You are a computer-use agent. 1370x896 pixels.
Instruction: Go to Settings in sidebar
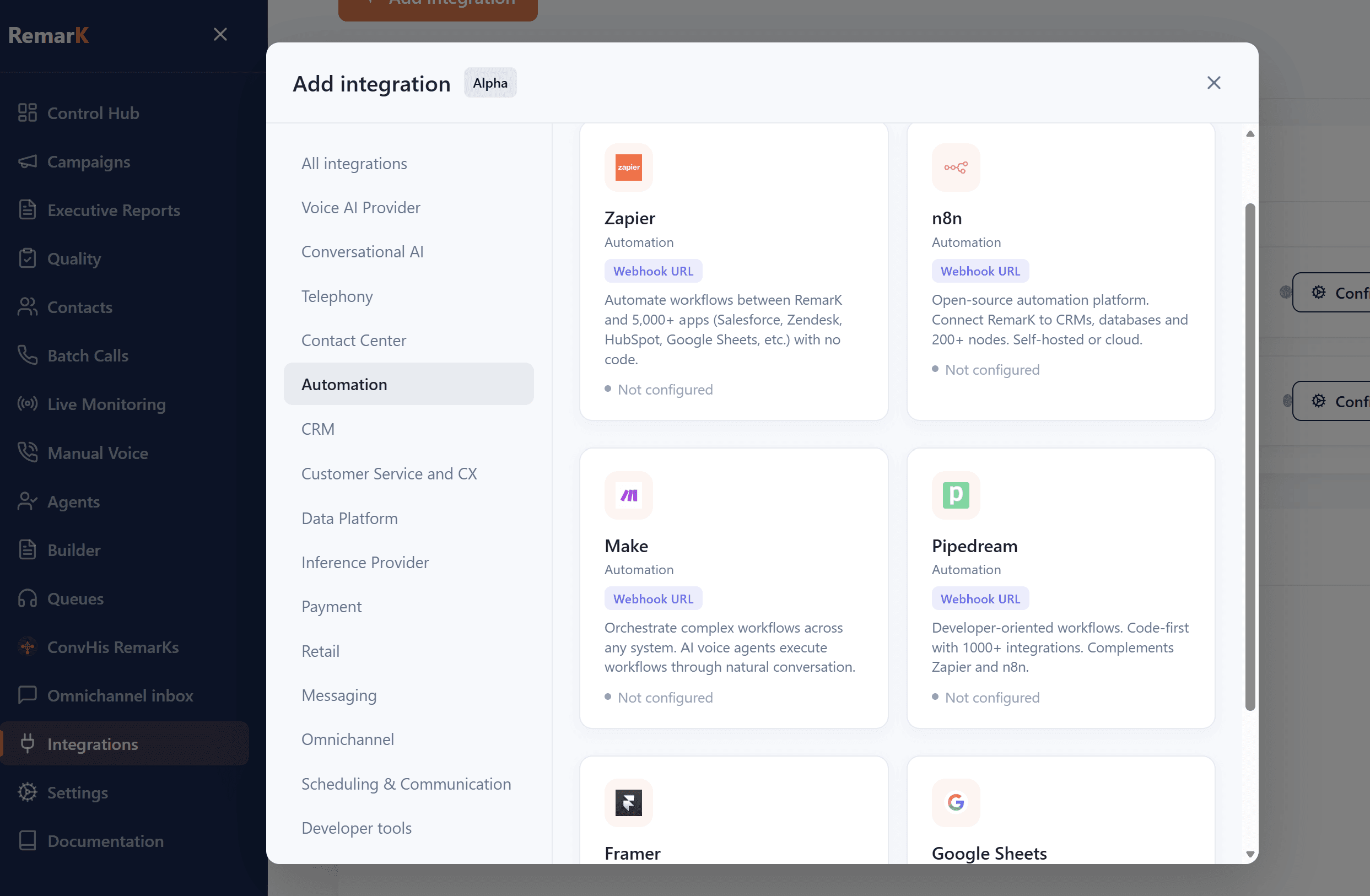point(77,792)
